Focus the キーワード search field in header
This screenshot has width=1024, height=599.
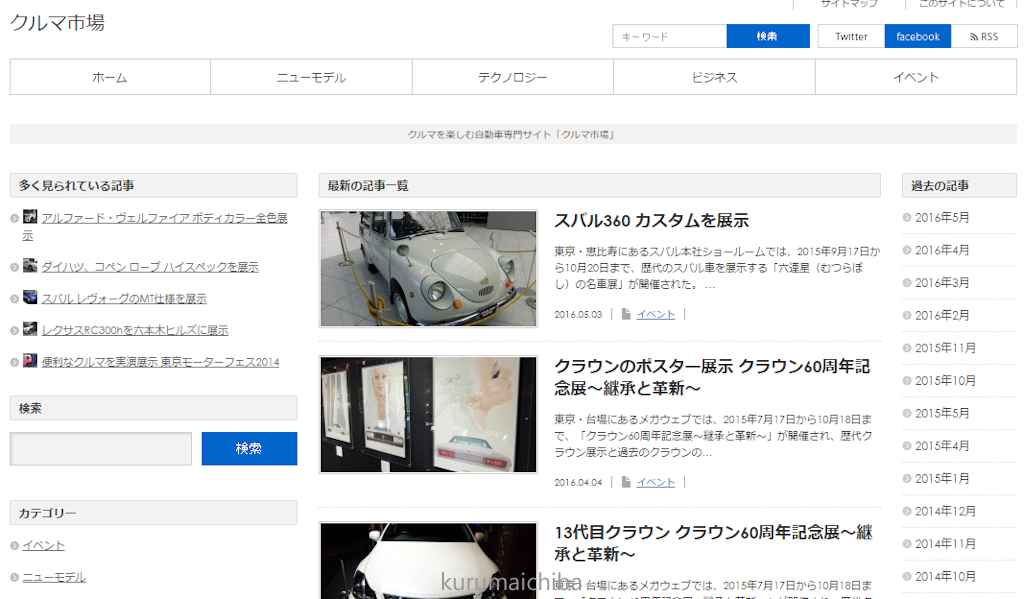669,37
